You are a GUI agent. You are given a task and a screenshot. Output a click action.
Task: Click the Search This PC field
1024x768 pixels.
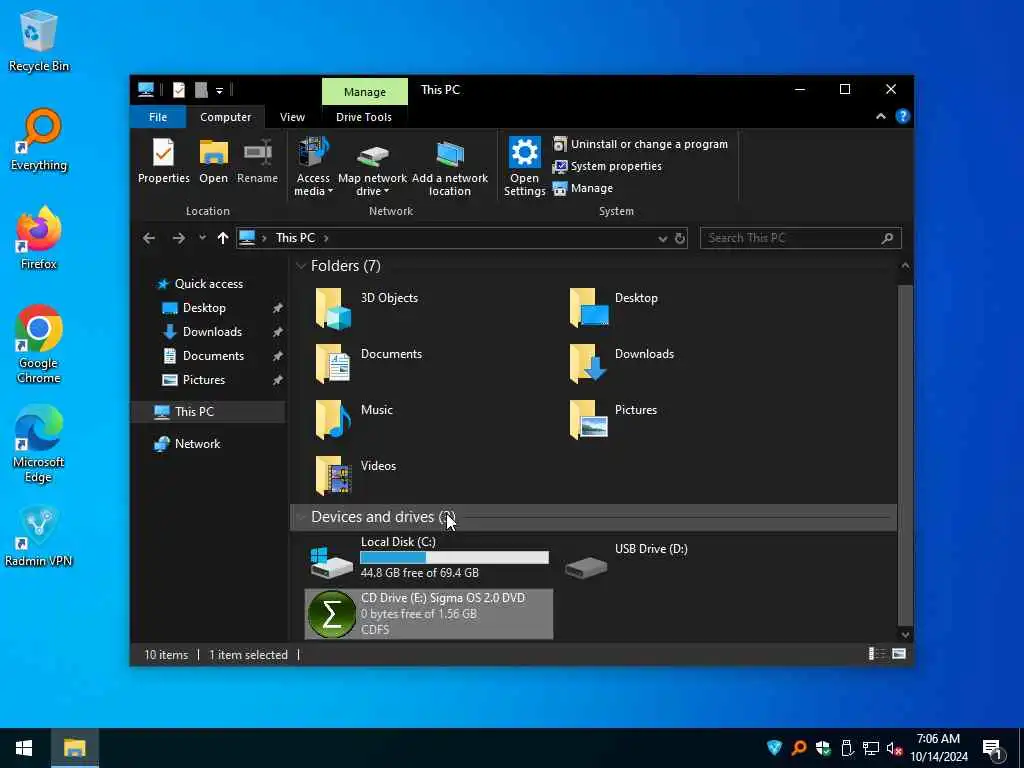pyautogui.click(x=801, y=238)
